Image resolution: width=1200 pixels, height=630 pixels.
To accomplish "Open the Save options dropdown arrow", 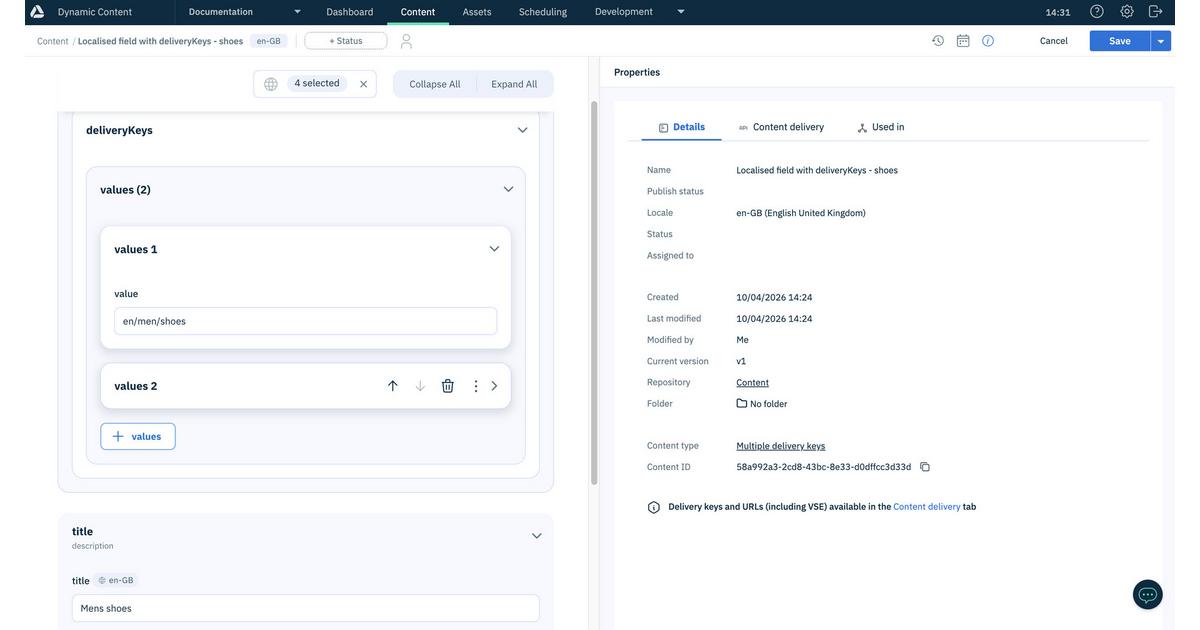I will [x=1161, y=41].
